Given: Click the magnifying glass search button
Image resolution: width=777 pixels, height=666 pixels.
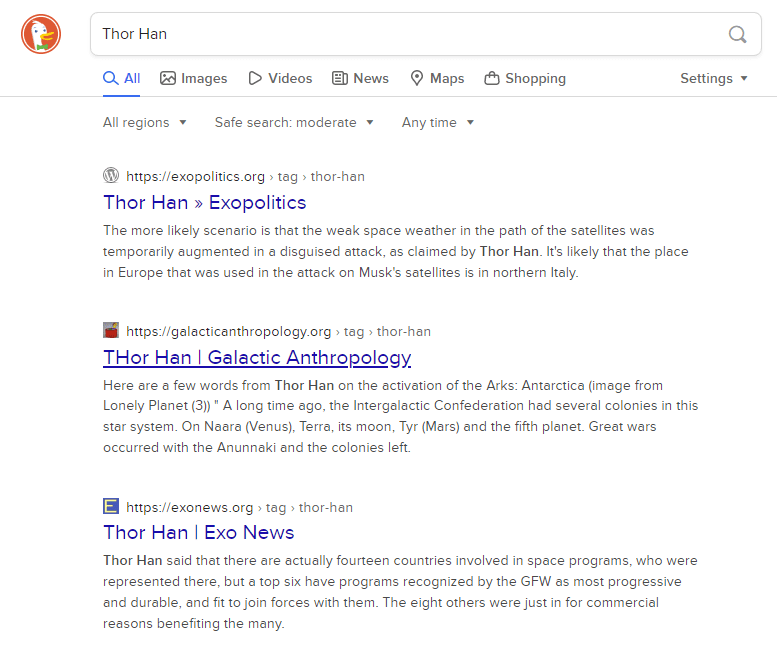Looking at the screenshot, I should [737, 35].
